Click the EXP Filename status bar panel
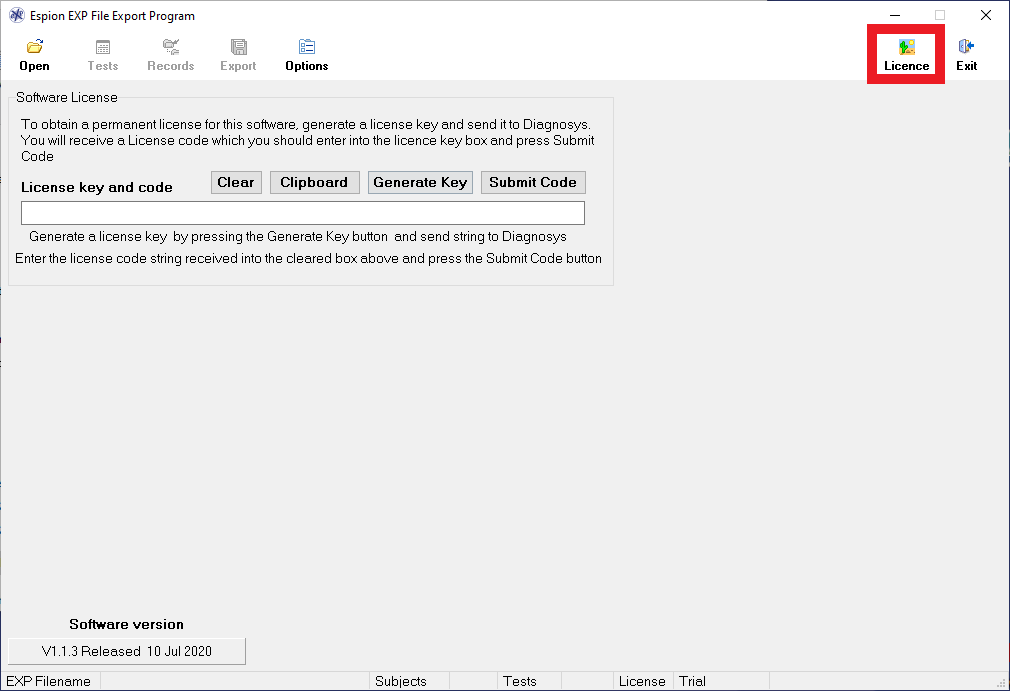 coord(50,681)
